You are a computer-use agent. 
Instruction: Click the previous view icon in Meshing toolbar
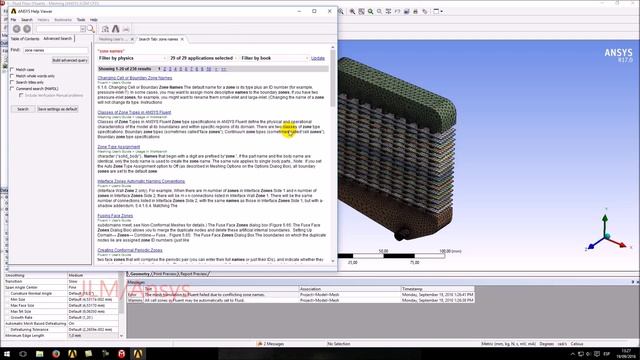397,11
